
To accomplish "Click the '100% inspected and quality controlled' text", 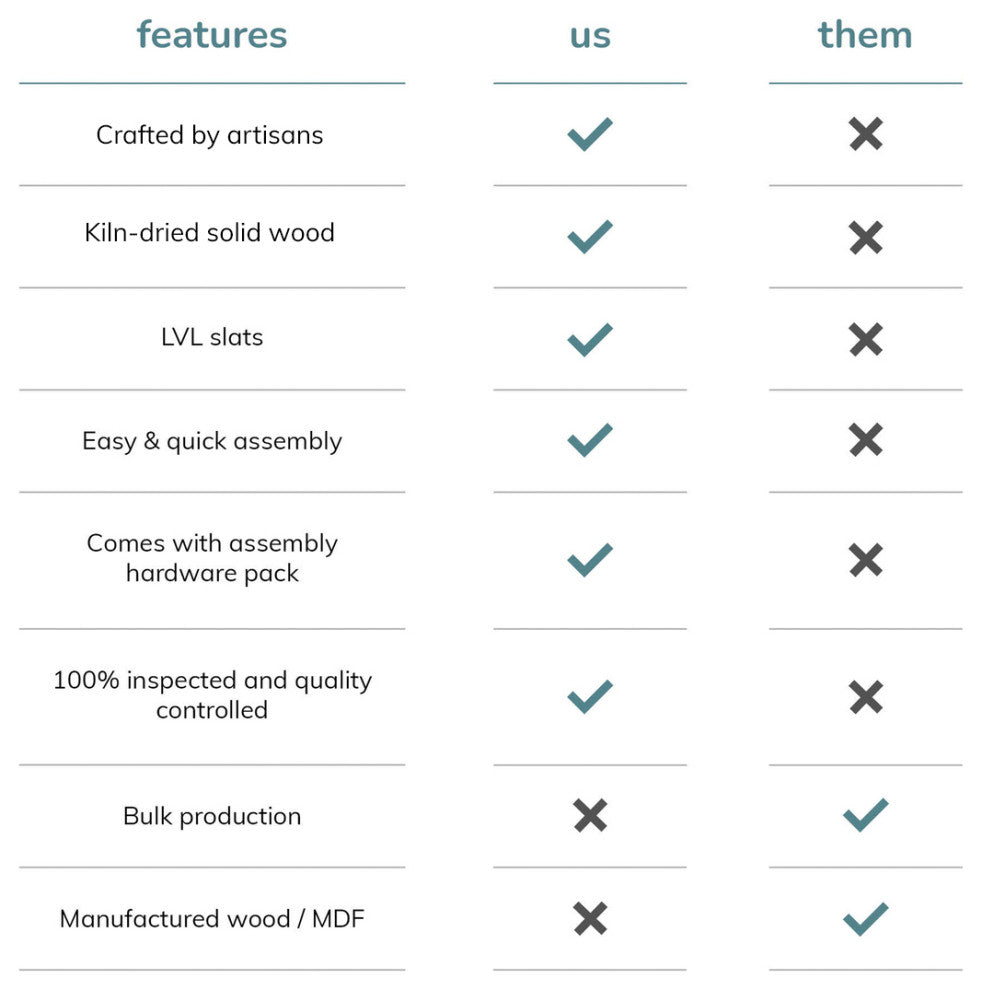I will pos(212,695).
